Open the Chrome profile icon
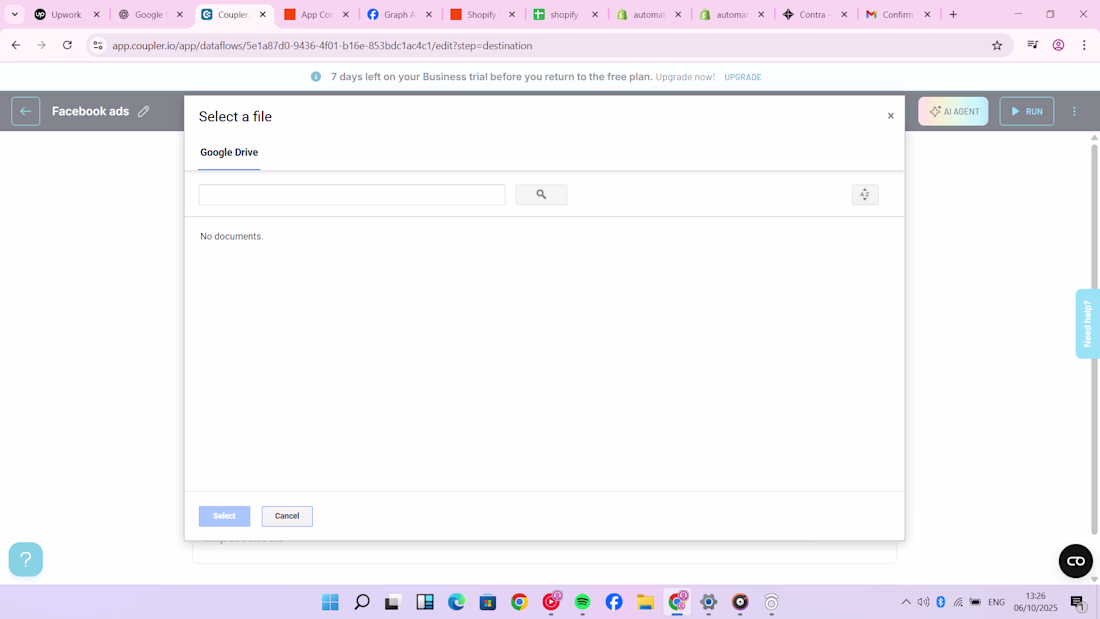Screen dimensions: 1100x619 1058,45
